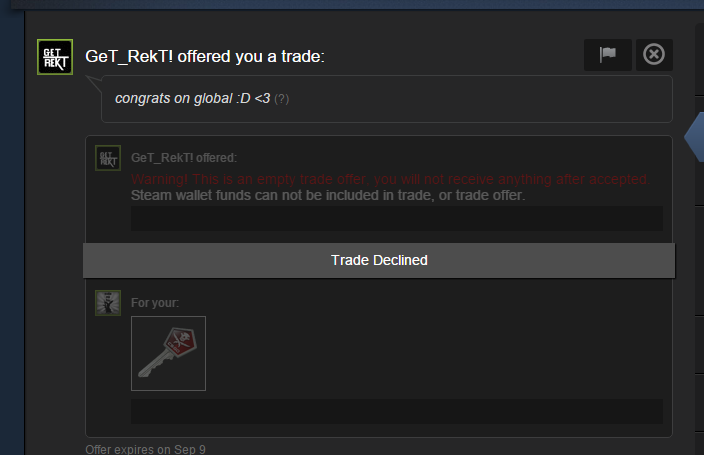704x455 pixels.
Task: Click the Offer expires on Sep 9 text
Action: click(x=145, y=449)
